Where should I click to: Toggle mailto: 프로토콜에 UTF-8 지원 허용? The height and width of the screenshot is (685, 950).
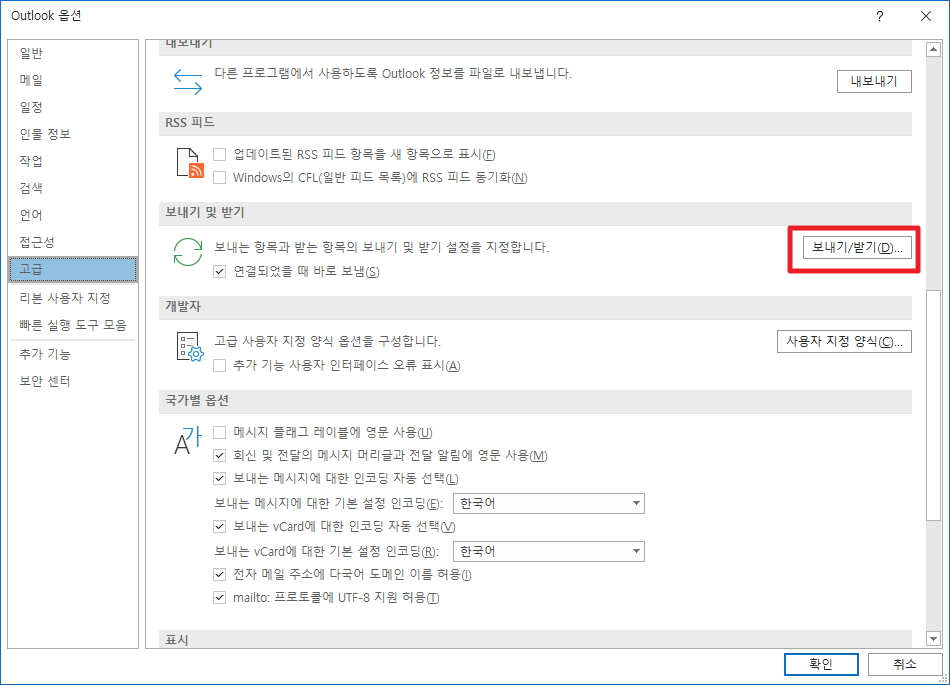pyautogui.click(x=220, y=598)
